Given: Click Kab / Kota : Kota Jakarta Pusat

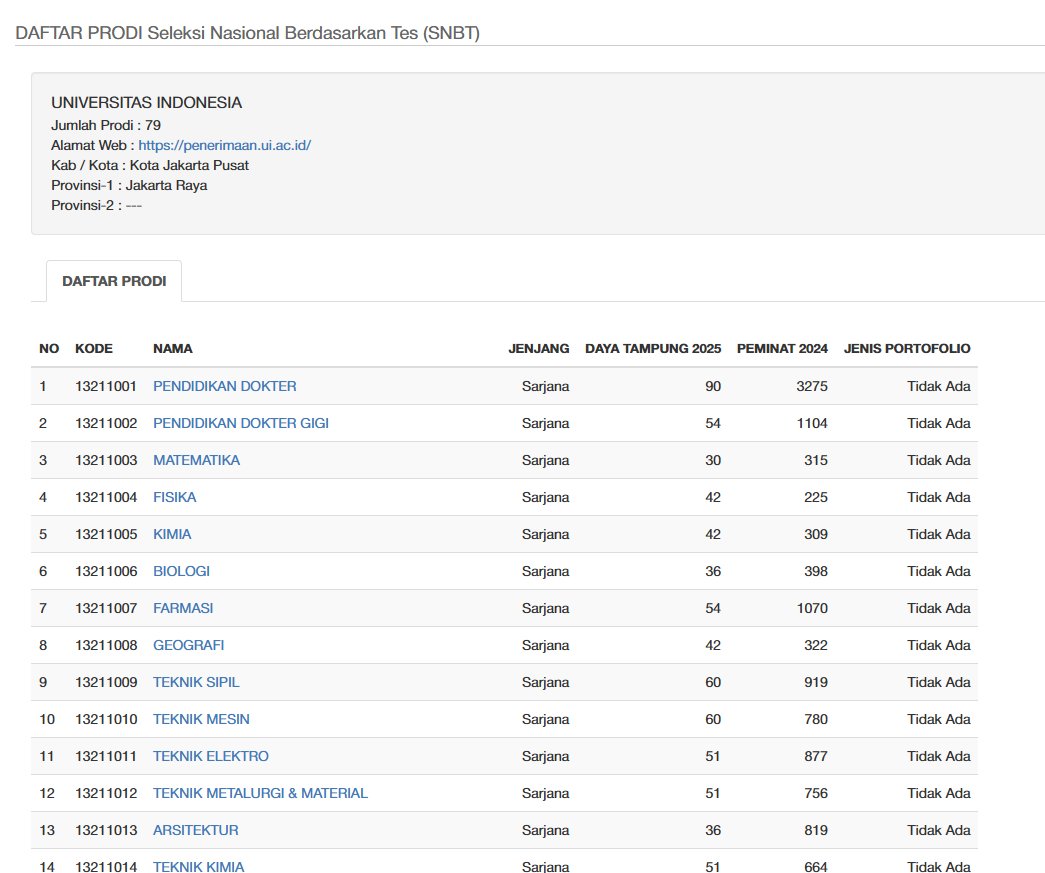Looking at the screenshot, I should pyautogui.click(x=150, y=165).
